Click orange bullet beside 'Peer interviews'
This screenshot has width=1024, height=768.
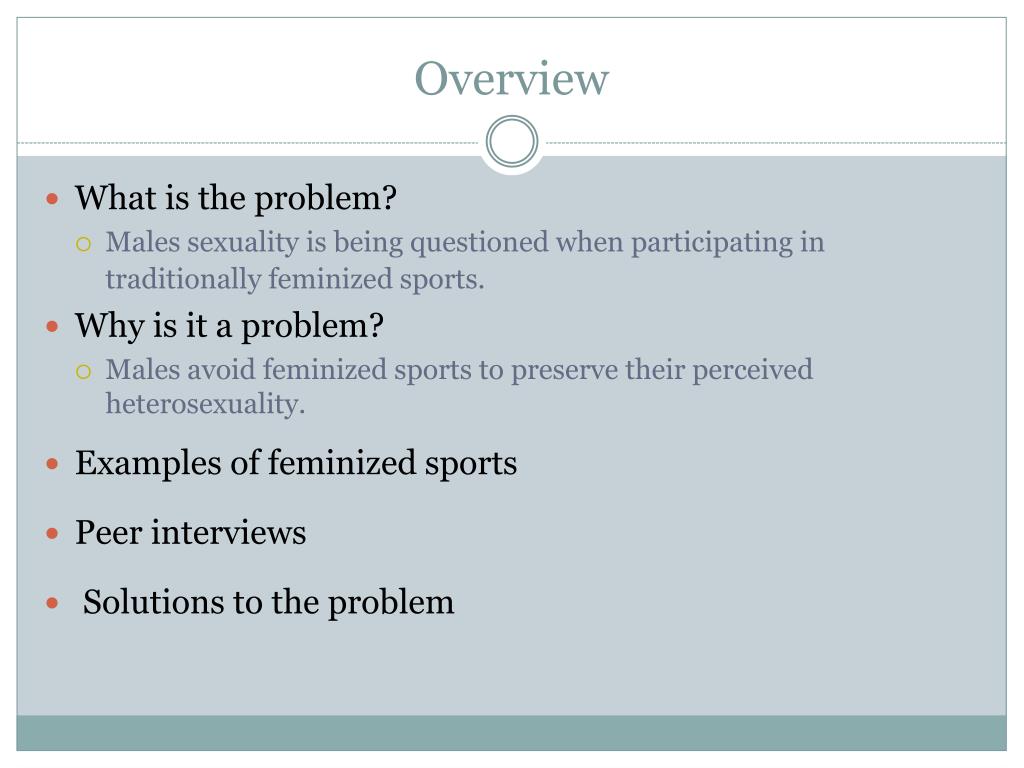tap(53, 534)
